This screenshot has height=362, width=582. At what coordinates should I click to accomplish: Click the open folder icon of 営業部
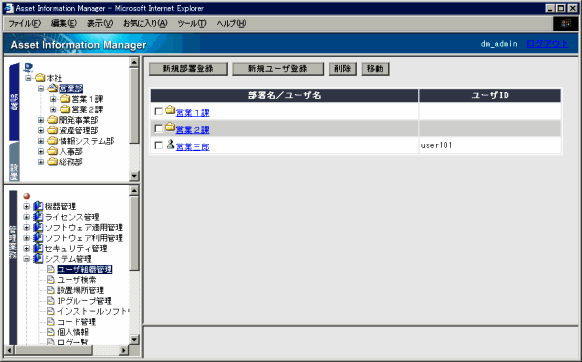(x=53, y=88)
